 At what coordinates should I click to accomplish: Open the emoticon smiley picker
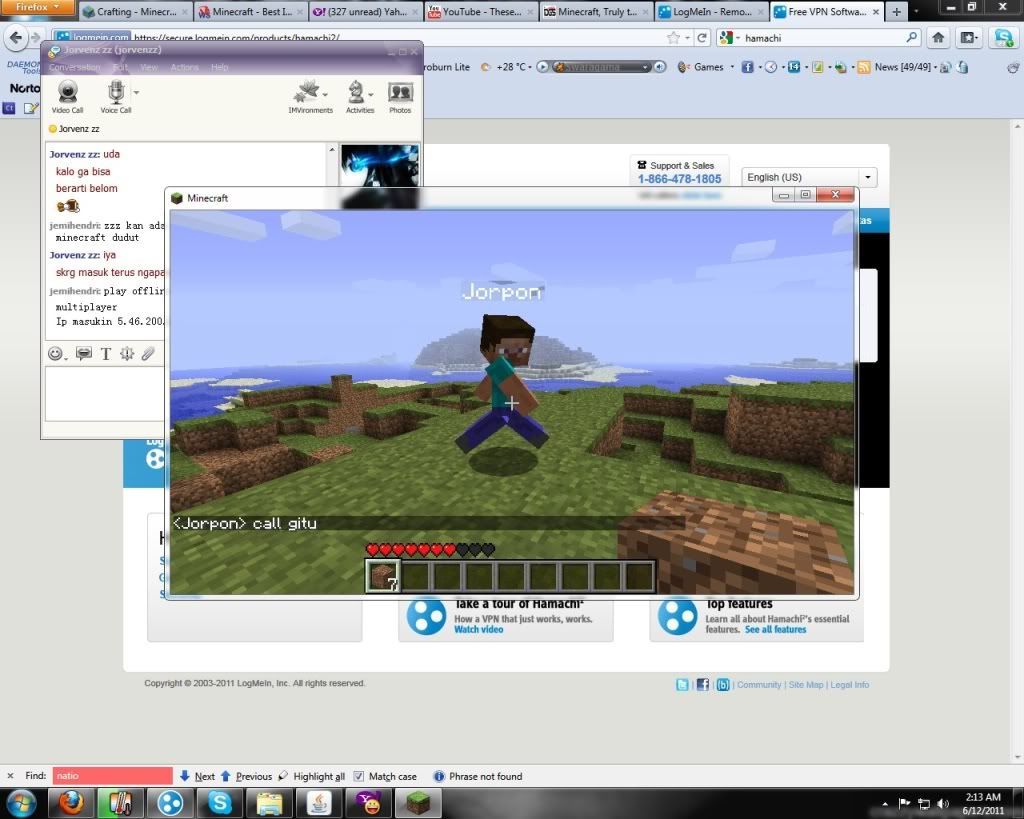coord(57,353)
